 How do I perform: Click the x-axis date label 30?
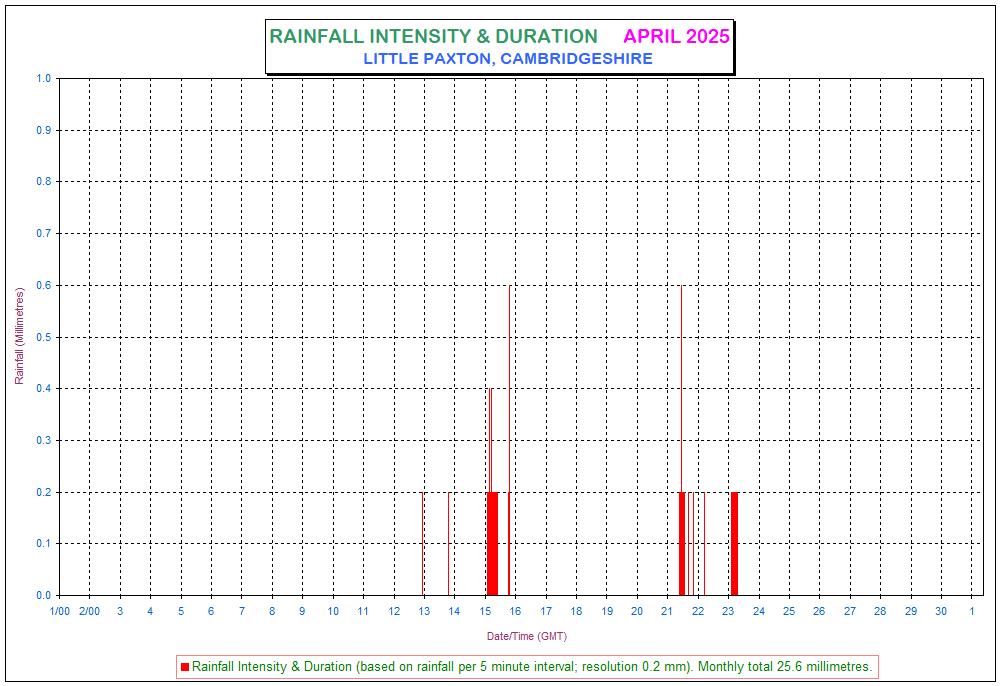tap(941, 611)
